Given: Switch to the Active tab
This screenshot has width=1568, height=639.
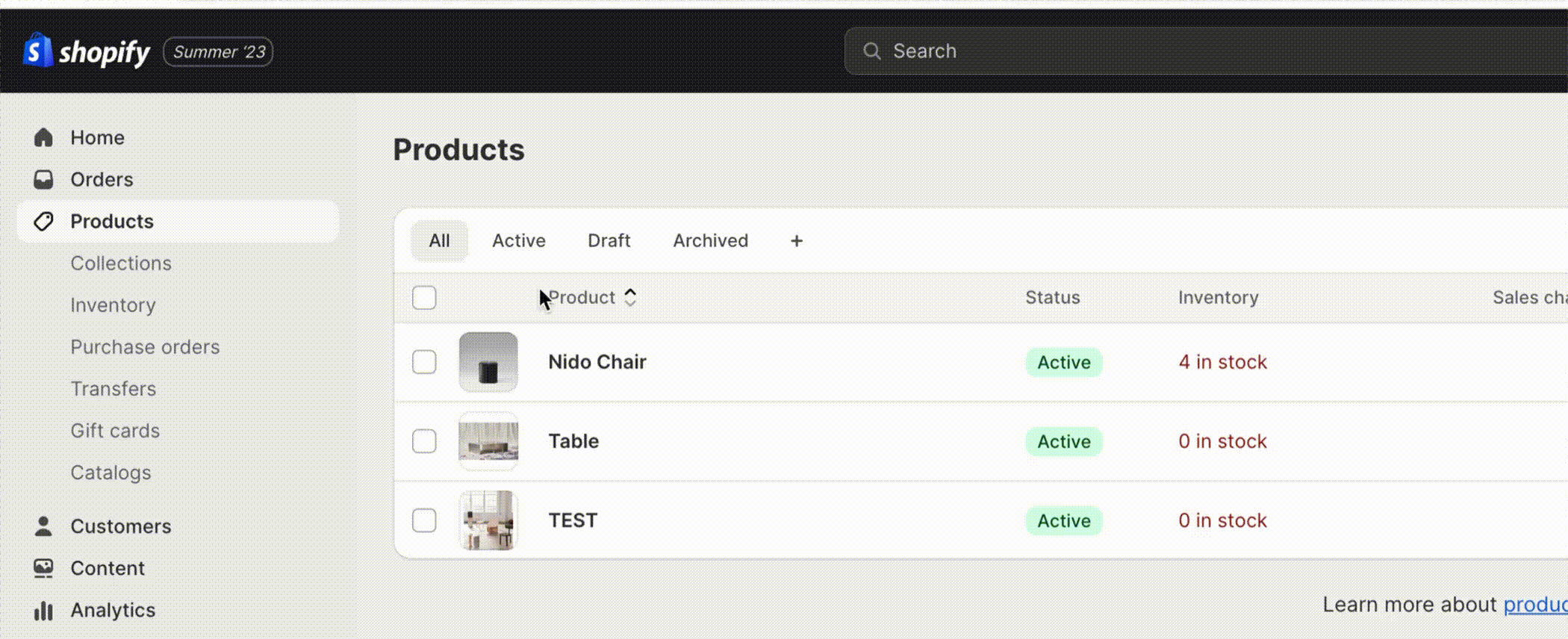Looking at the screenshot, I should pyautogui.click(x=518, y=240).
